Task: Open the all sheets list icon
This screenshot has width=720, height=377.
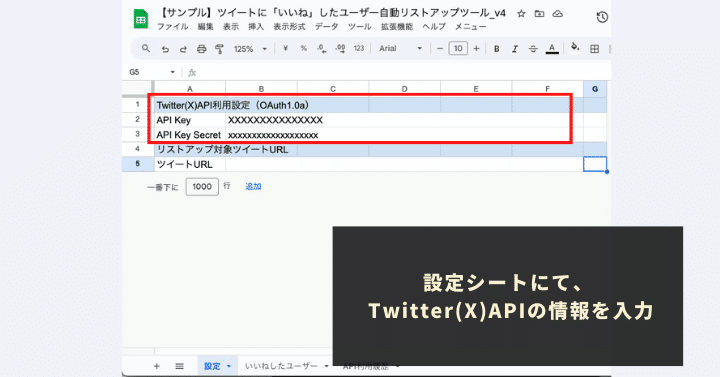Action: pyautogui.click(x=179, y=366)
